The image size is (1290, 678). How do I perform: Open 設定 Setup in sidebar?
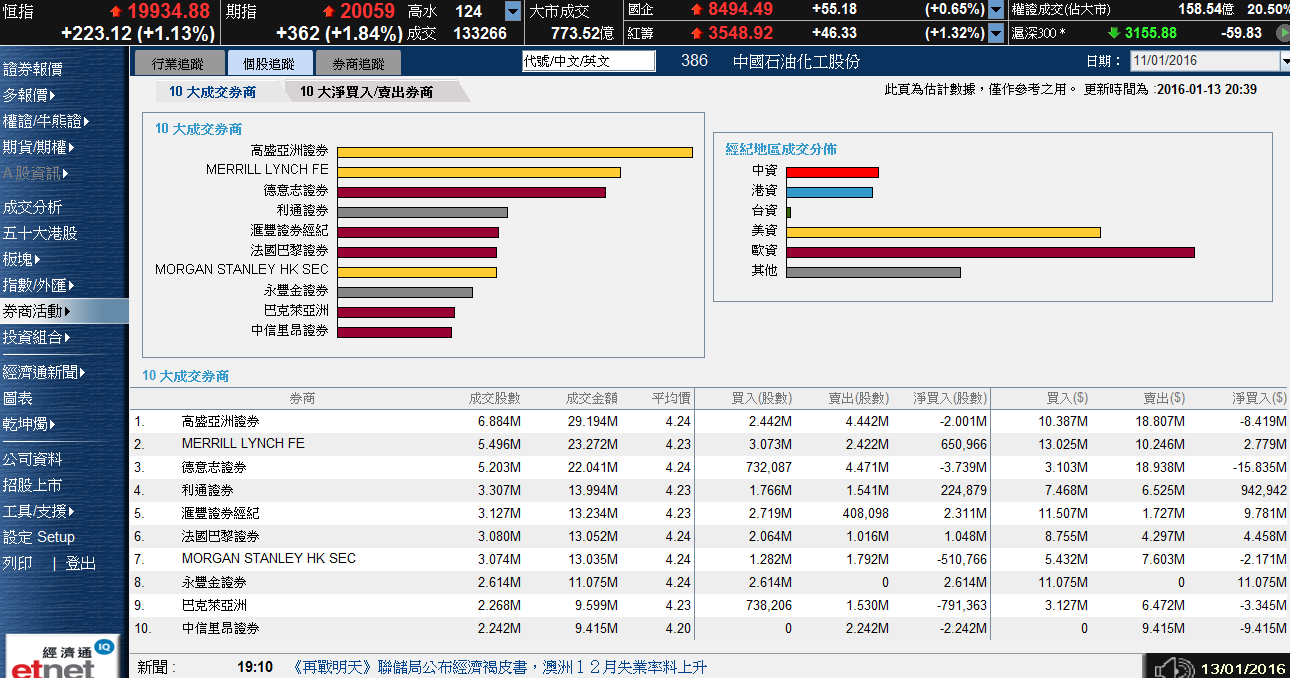point(39,538)
